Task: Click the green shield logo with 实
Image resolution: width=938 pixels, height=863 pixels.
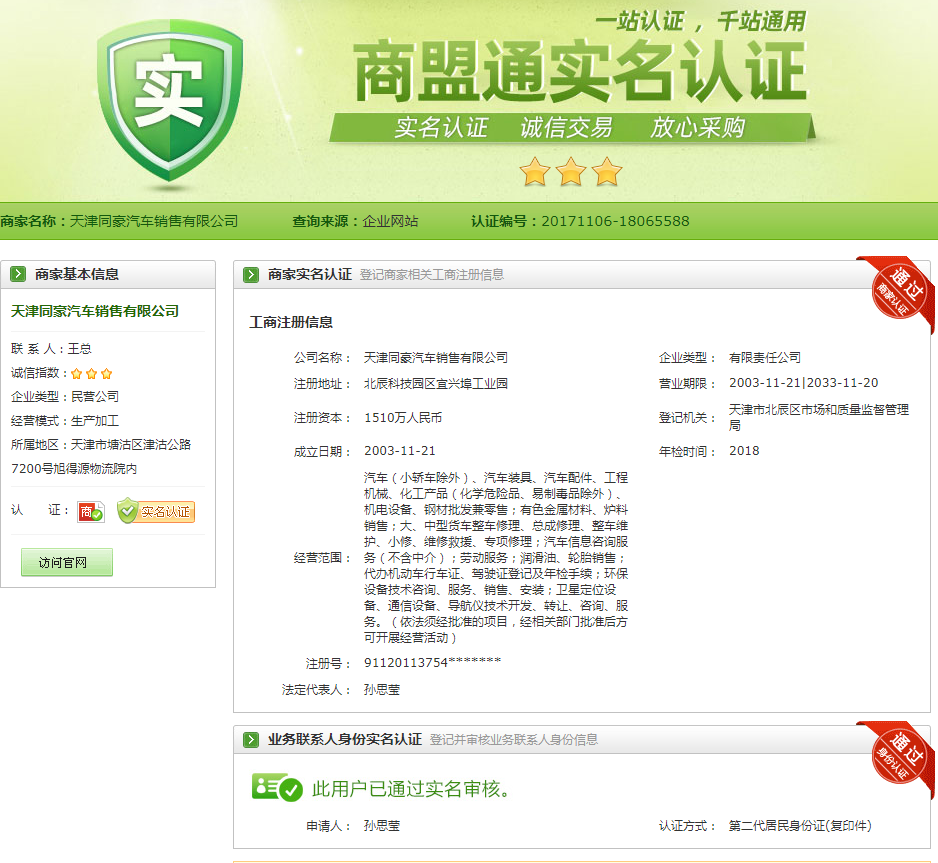Action: click(170, 100)
